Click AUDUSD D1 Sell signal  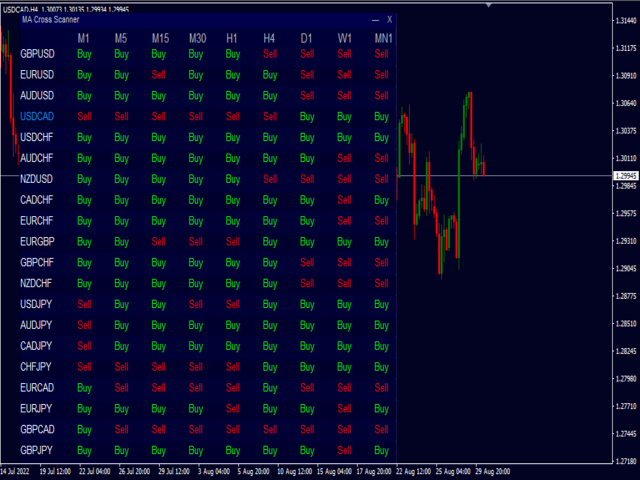tap(307, 96)
